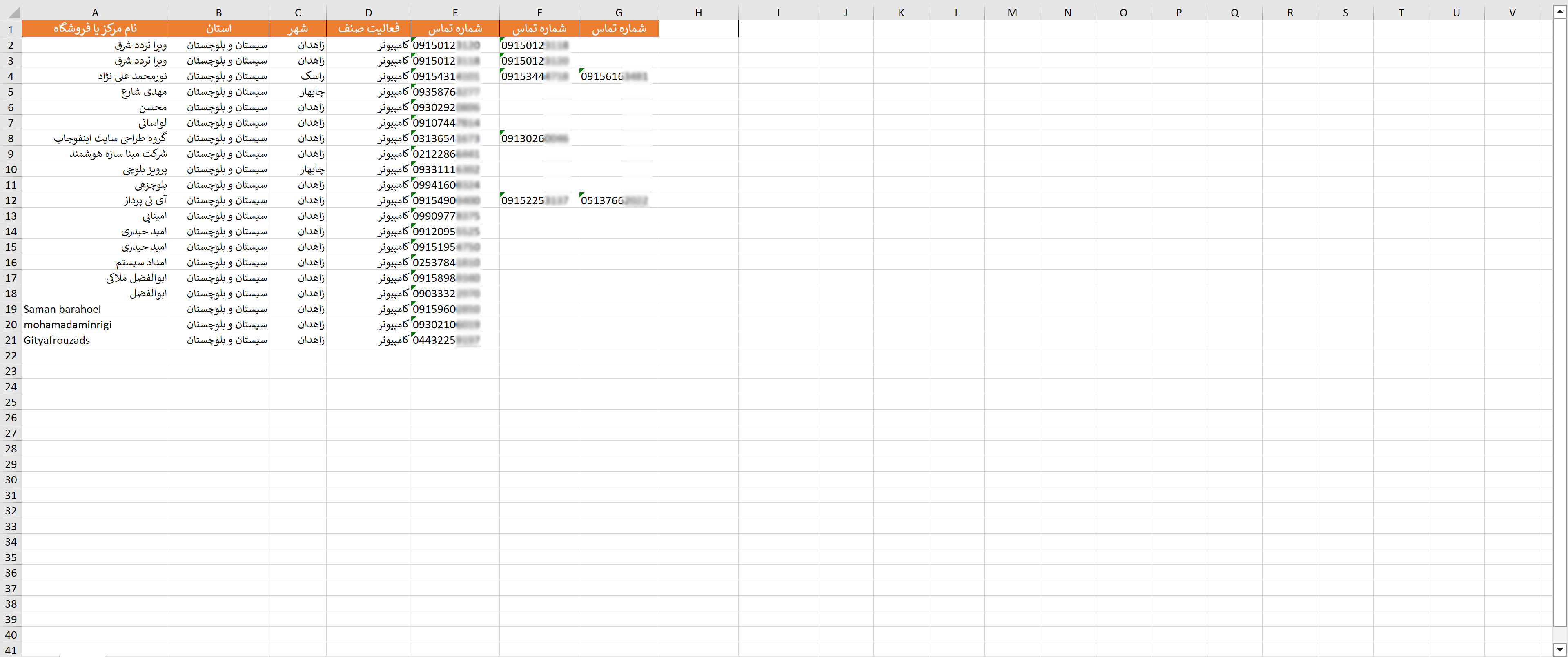Viewport: 1568px width, 657px height.
Task: Click phone cell starting 0915225
Action: 539,200
